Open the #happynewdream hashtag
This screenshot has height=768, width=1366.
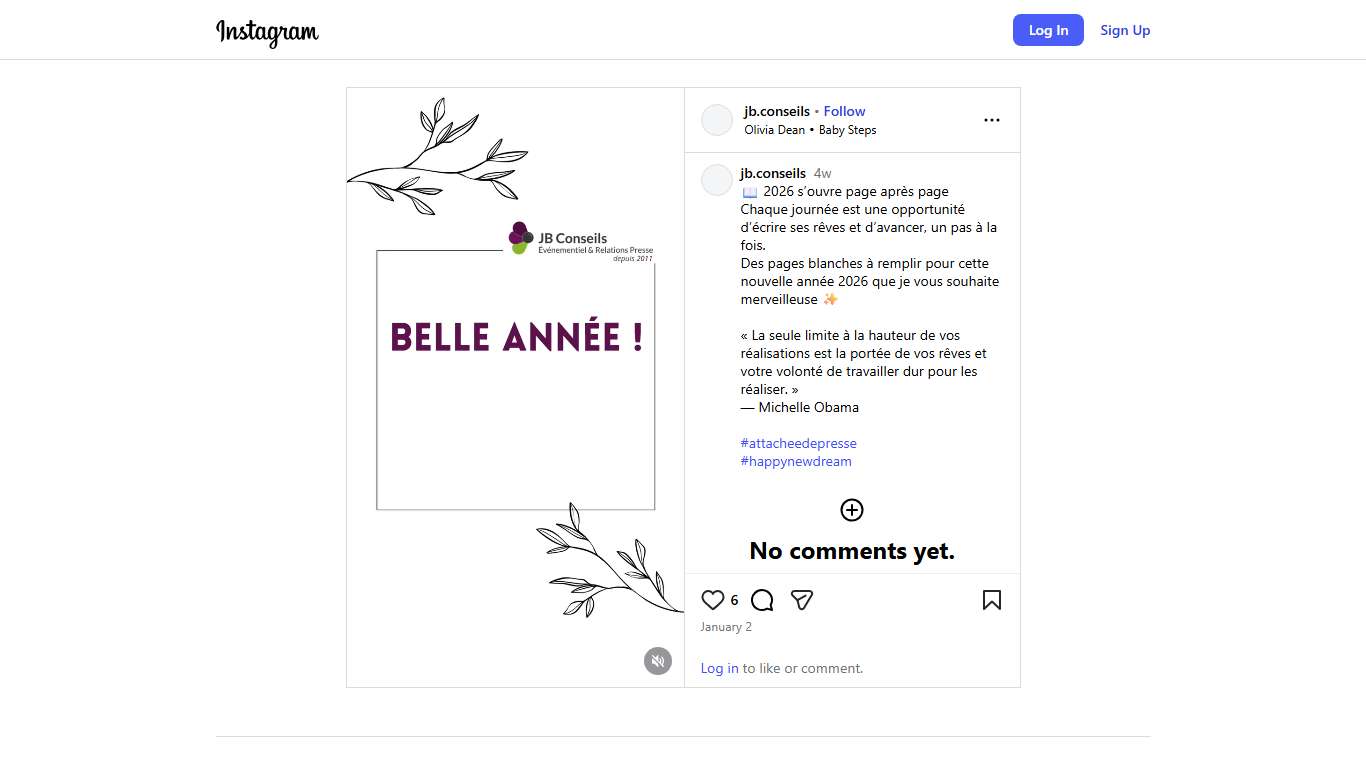click(x=796, y=461)
